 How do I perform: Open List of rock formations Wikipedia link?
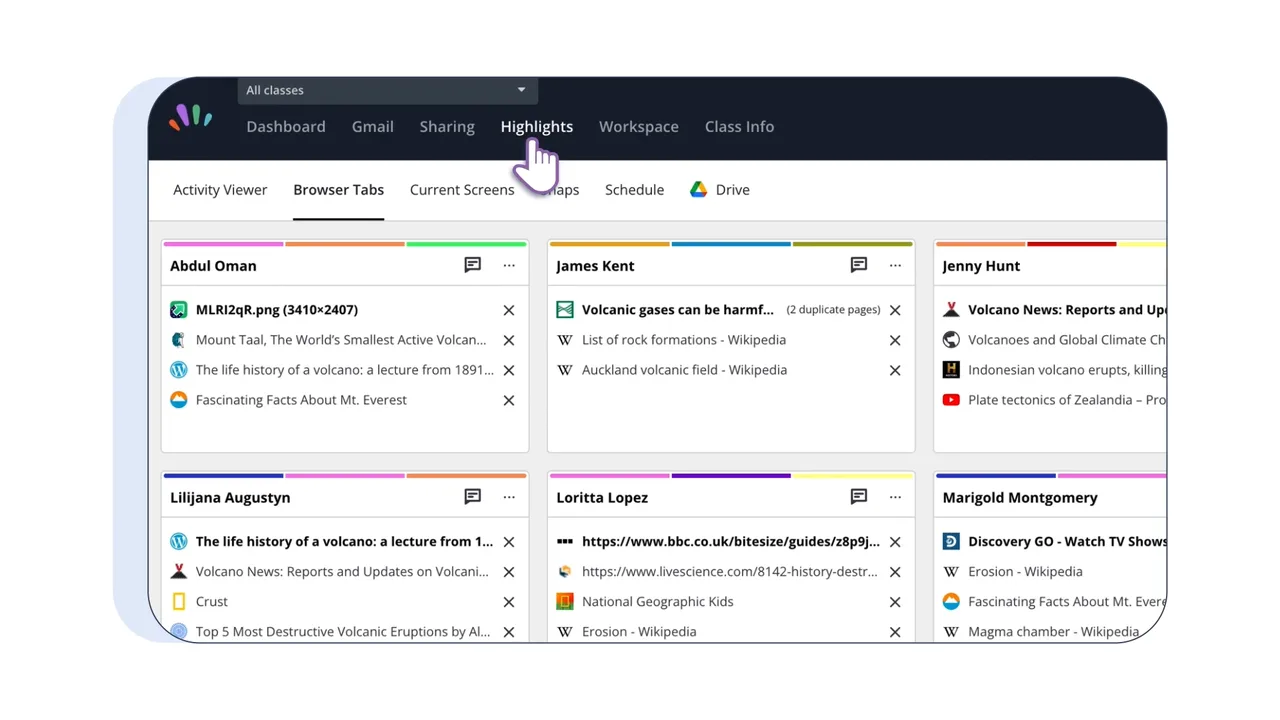click(x=684, y=340)
